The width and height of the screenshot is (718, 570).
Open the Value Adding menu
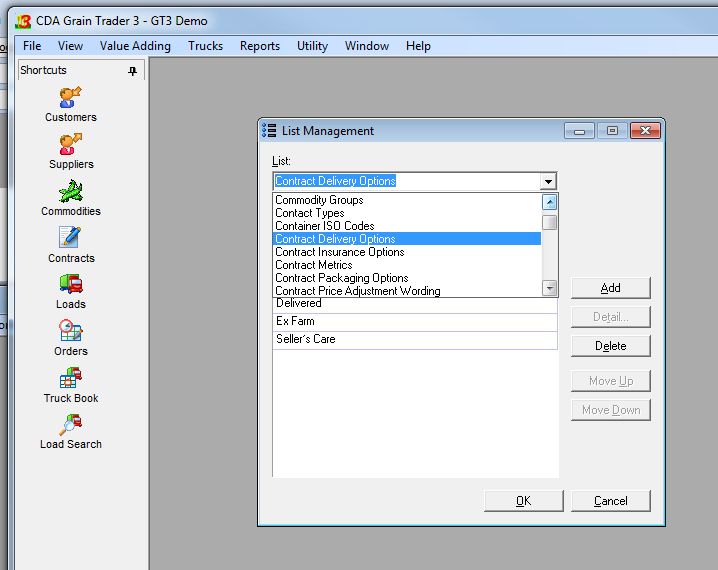[x=135, y=46]
